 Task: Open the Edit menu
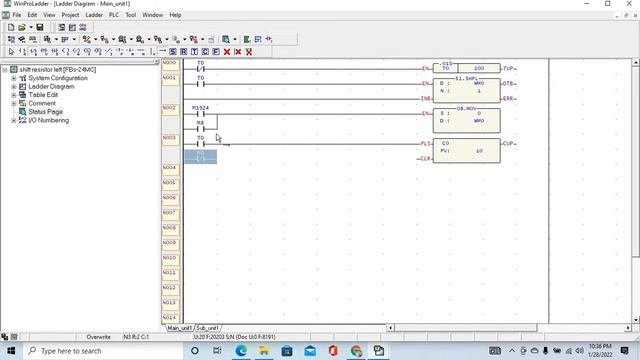(x=32, y=15)
